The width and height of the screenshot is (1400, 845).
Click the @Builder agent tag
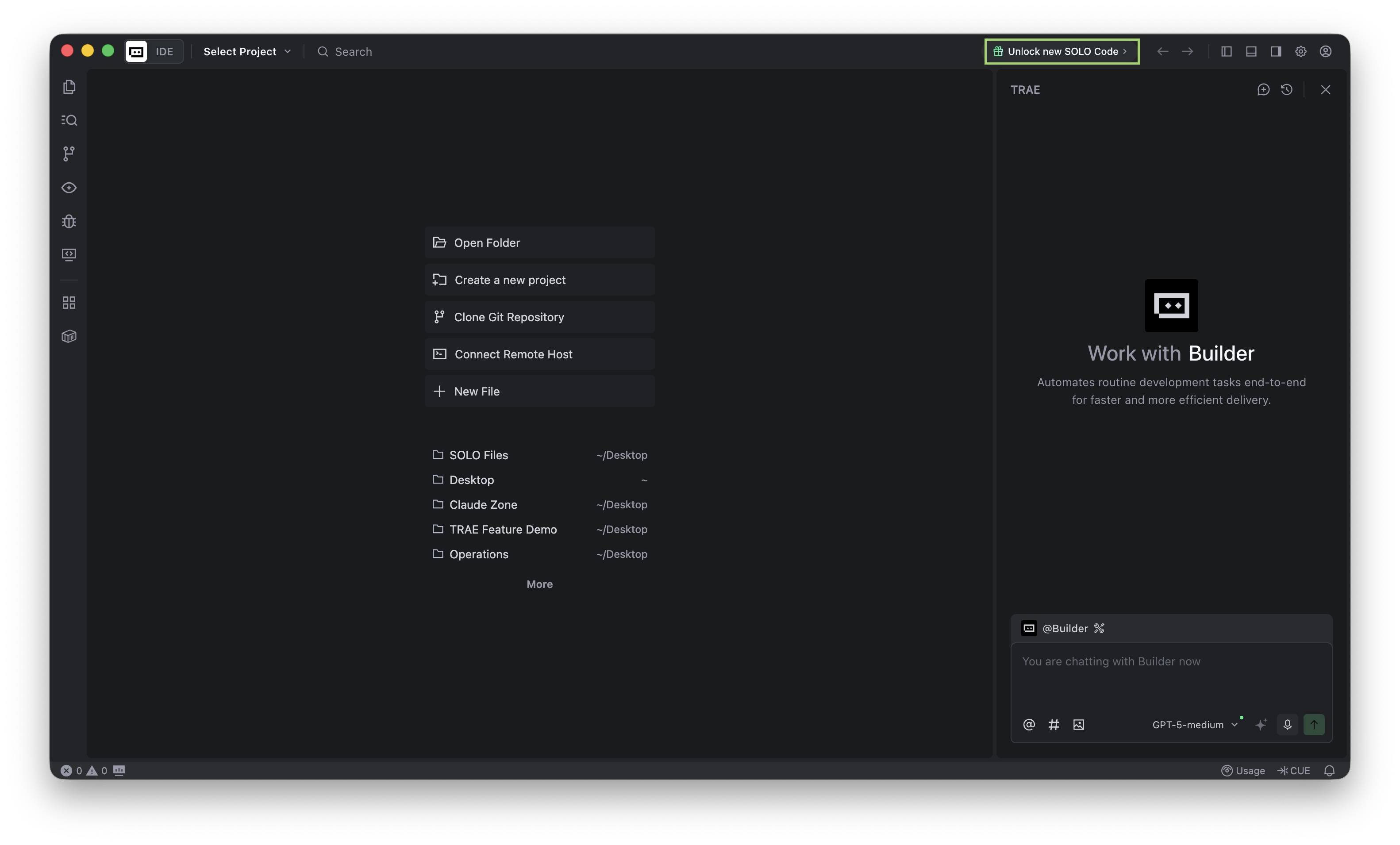(1055, 629)
